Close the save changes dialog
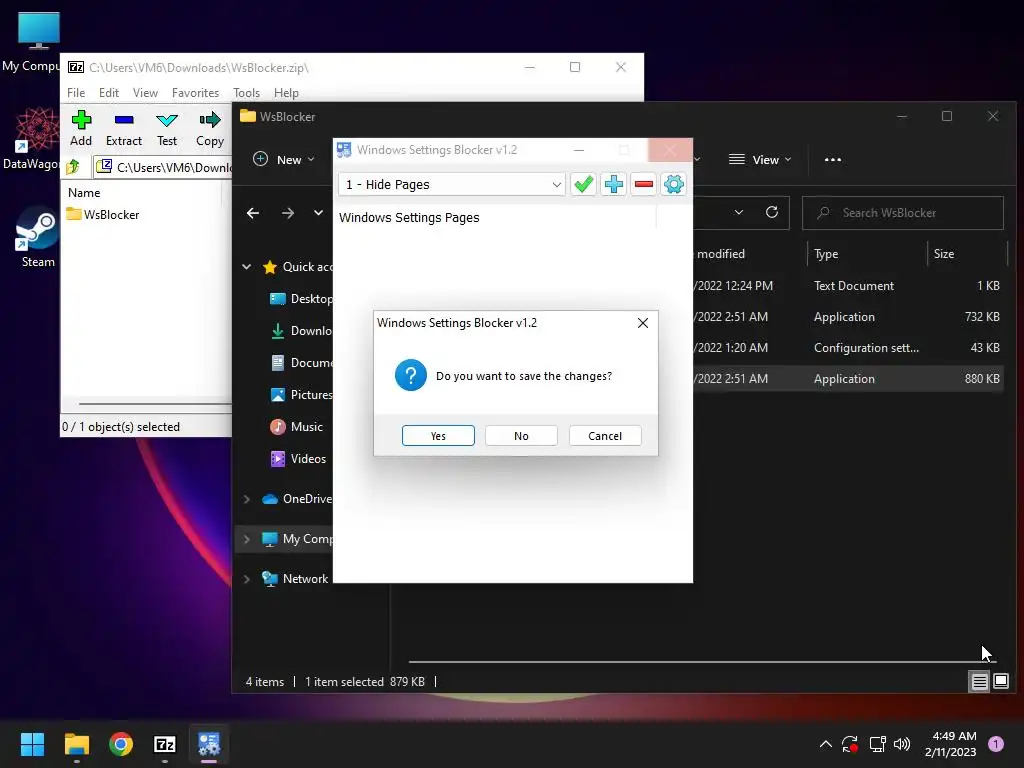Image resolution: width=1024 pixels, height=768 pixels. (x=643, y=323)
